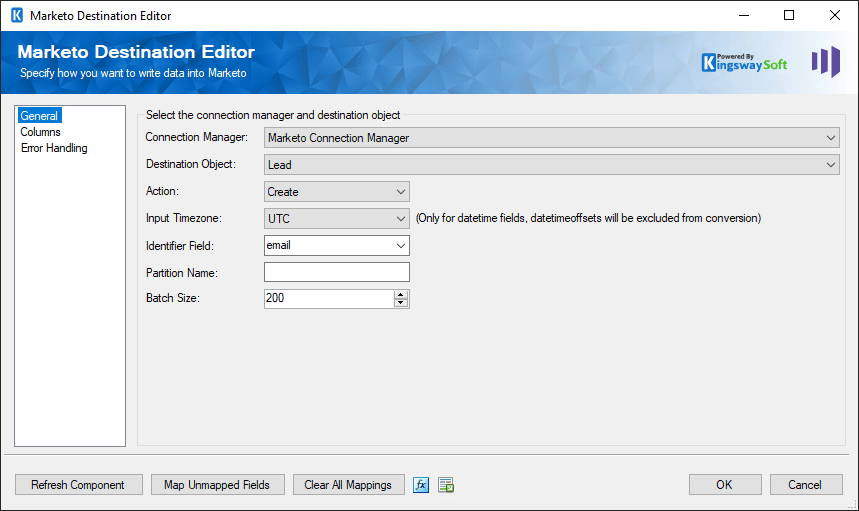Open the Error Handling page
This screenshot has height=511, width=859.
(x=54, y=148)
